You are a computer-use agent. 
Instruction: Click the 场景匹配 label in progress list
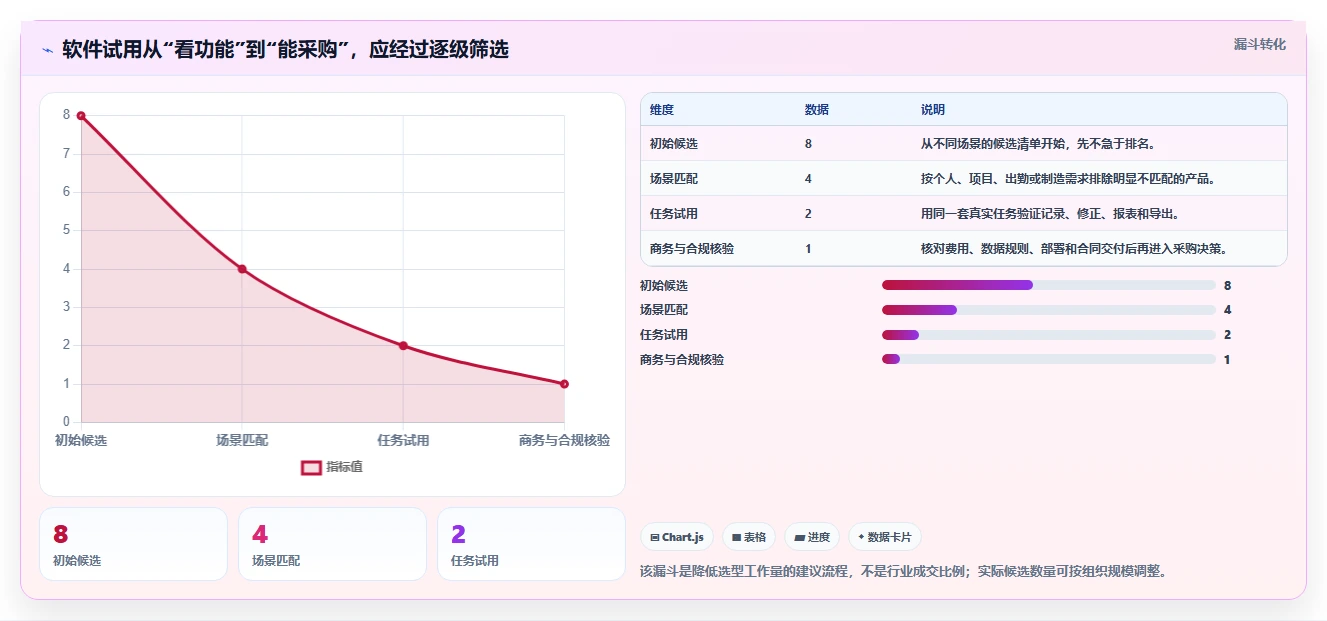coord(664,310)
